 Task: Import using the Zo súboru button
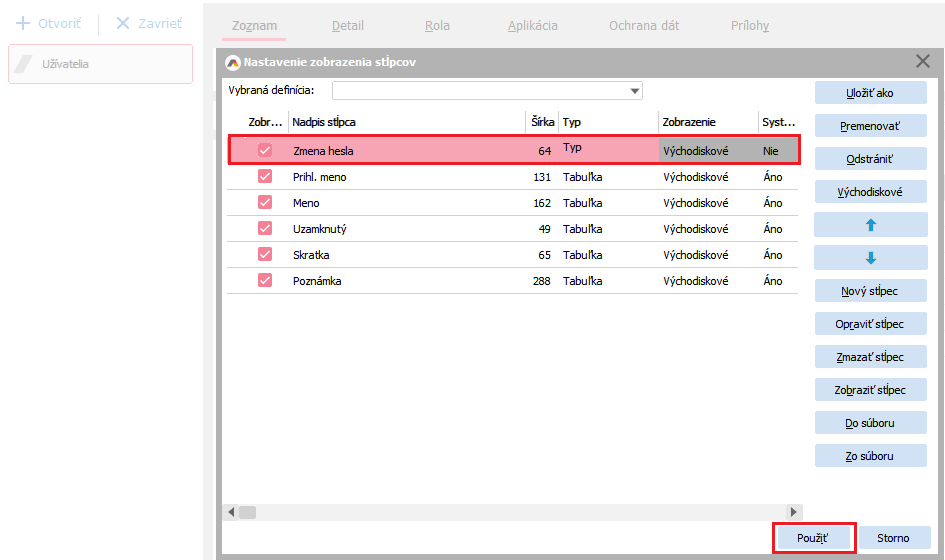(x=870, y=456)
